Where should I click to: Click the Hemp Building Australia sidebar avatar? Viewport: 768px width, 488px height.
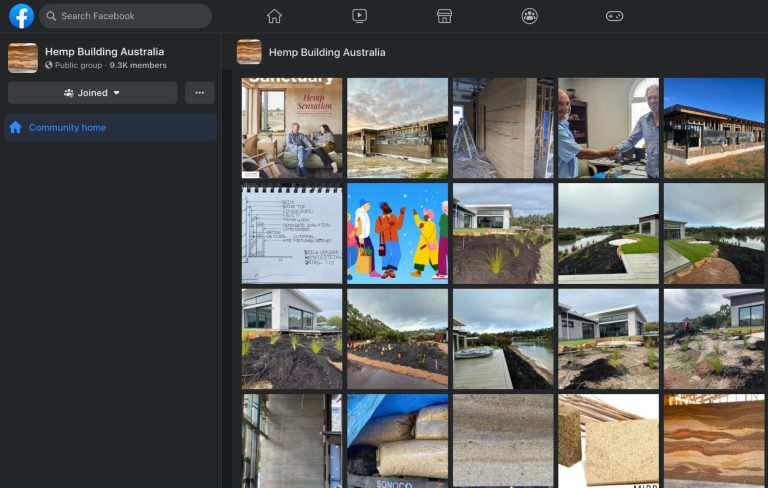pyautogui.click(x=23, y=58)
